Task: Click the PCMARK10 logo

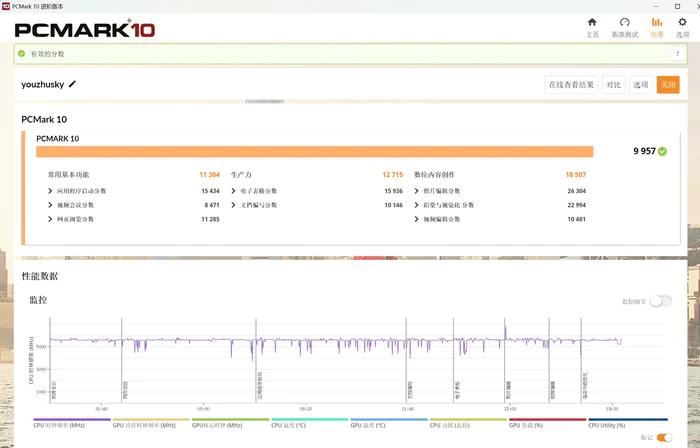Action: 85,30
